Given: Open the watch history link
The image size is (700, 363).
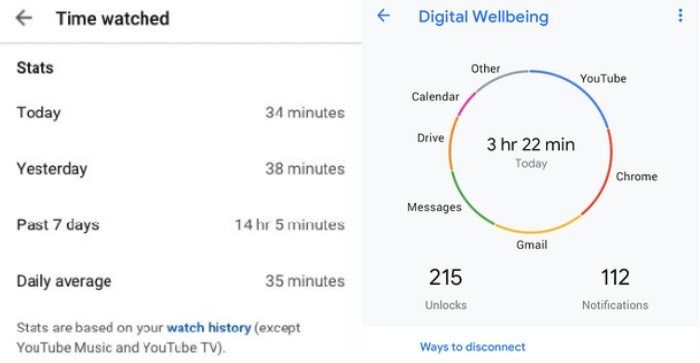Looking at the screenshot, I should [209, 328].
